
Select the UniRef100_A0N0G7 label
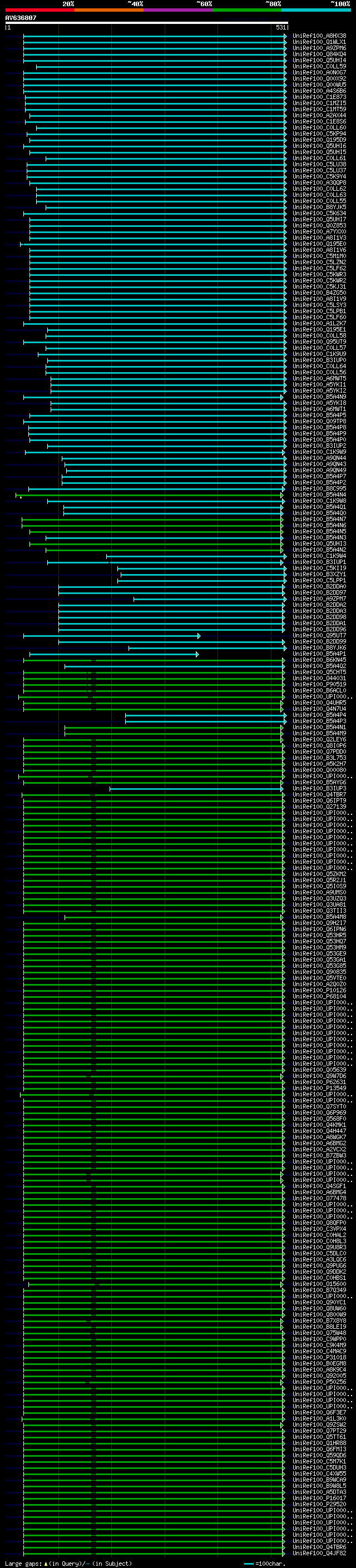click(x=319, y=72)
